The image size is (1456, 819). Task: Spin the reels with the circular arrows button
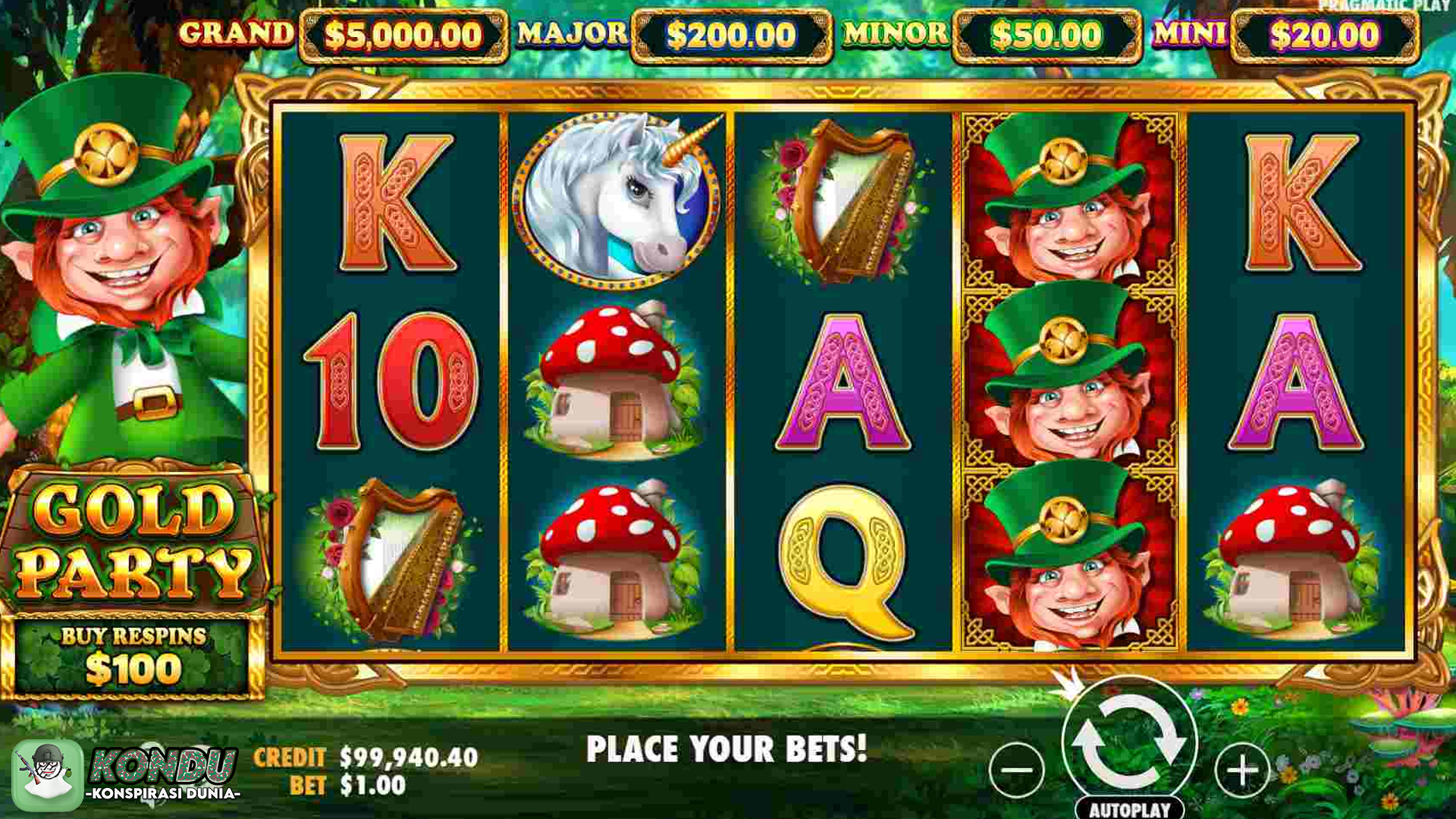point(1129,741)
